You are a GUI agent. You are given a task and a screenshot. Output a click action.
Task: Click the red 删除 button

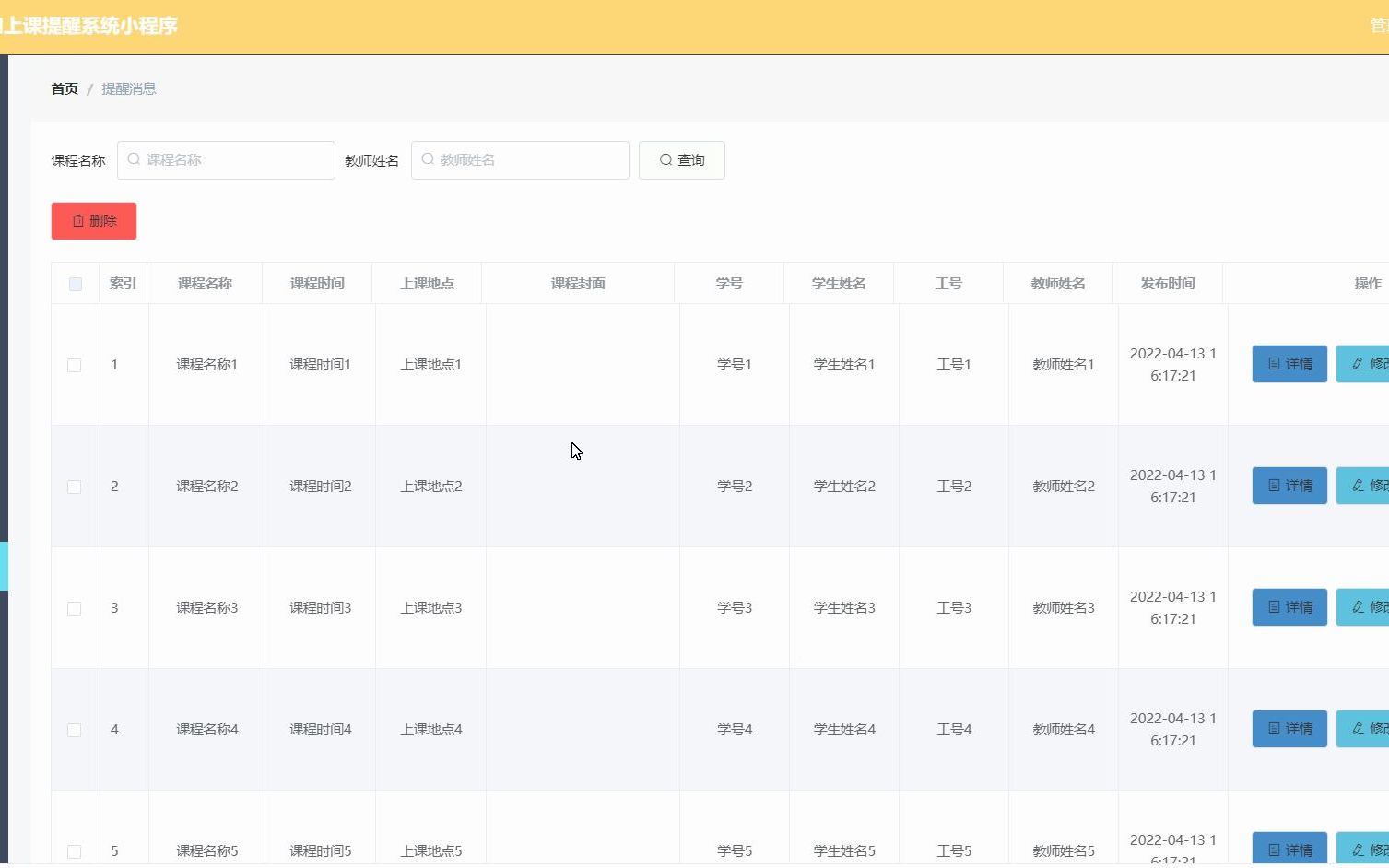click(x=94, y=221)
